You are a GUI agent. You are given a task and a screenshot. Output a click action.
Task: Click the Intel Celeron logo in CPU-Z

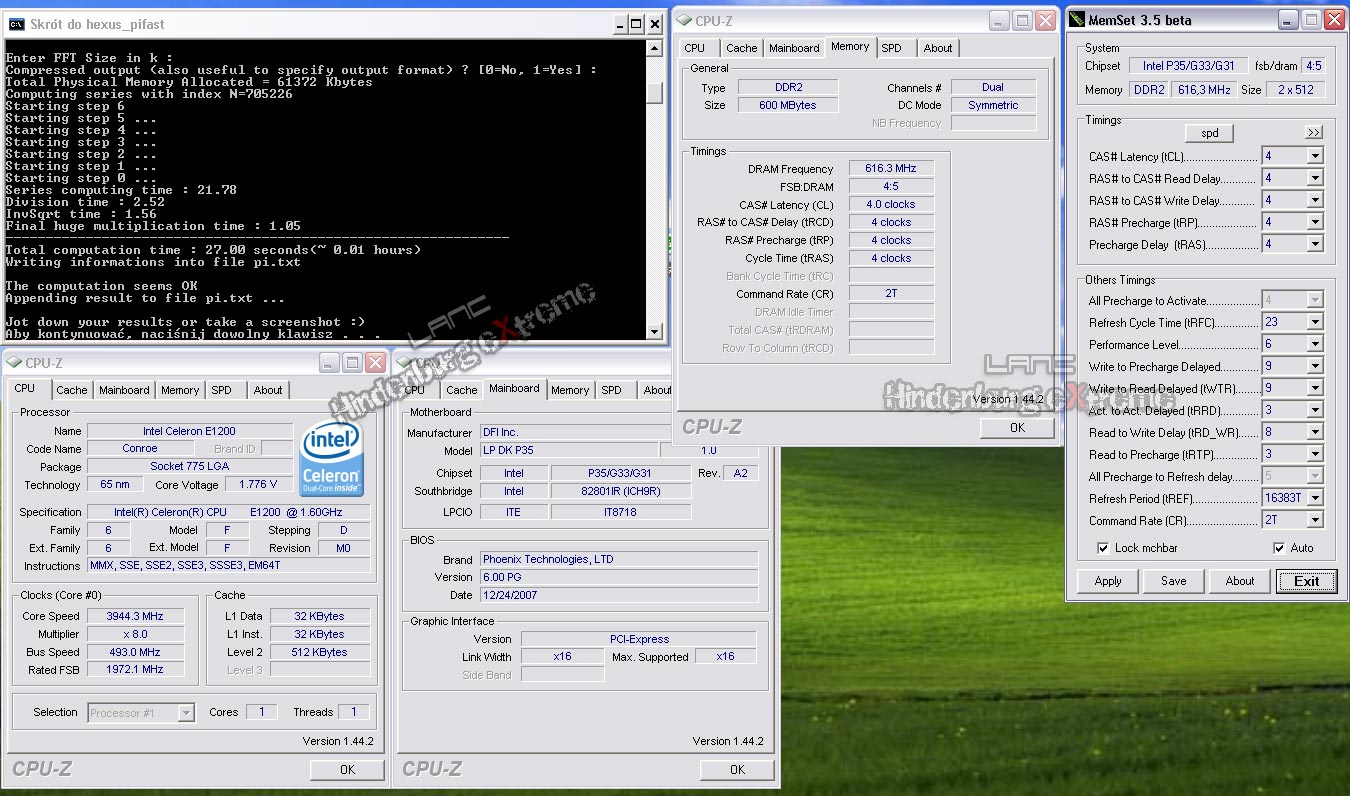[331, 459]
